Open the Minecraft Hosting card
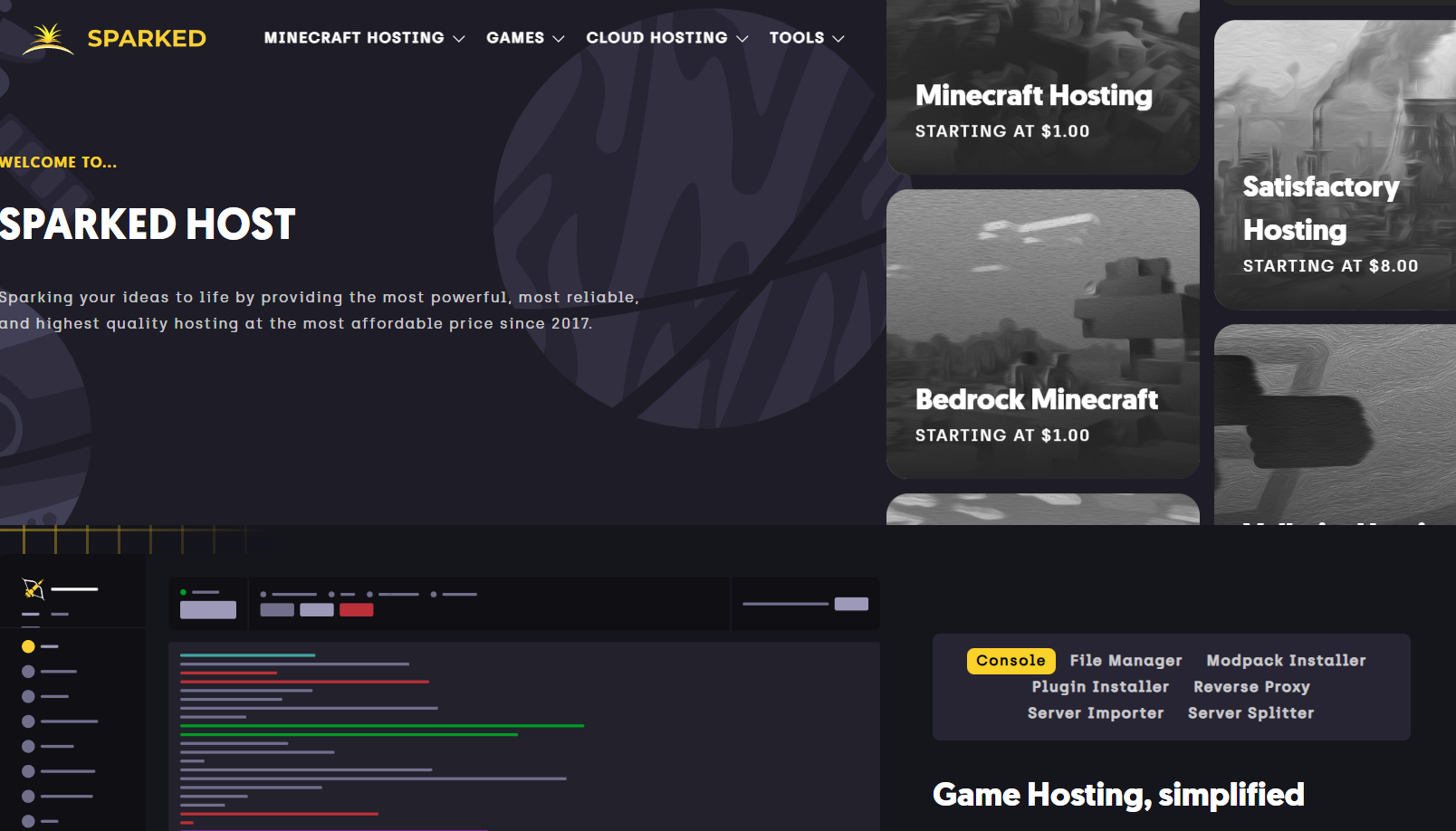 point(1043,87)
